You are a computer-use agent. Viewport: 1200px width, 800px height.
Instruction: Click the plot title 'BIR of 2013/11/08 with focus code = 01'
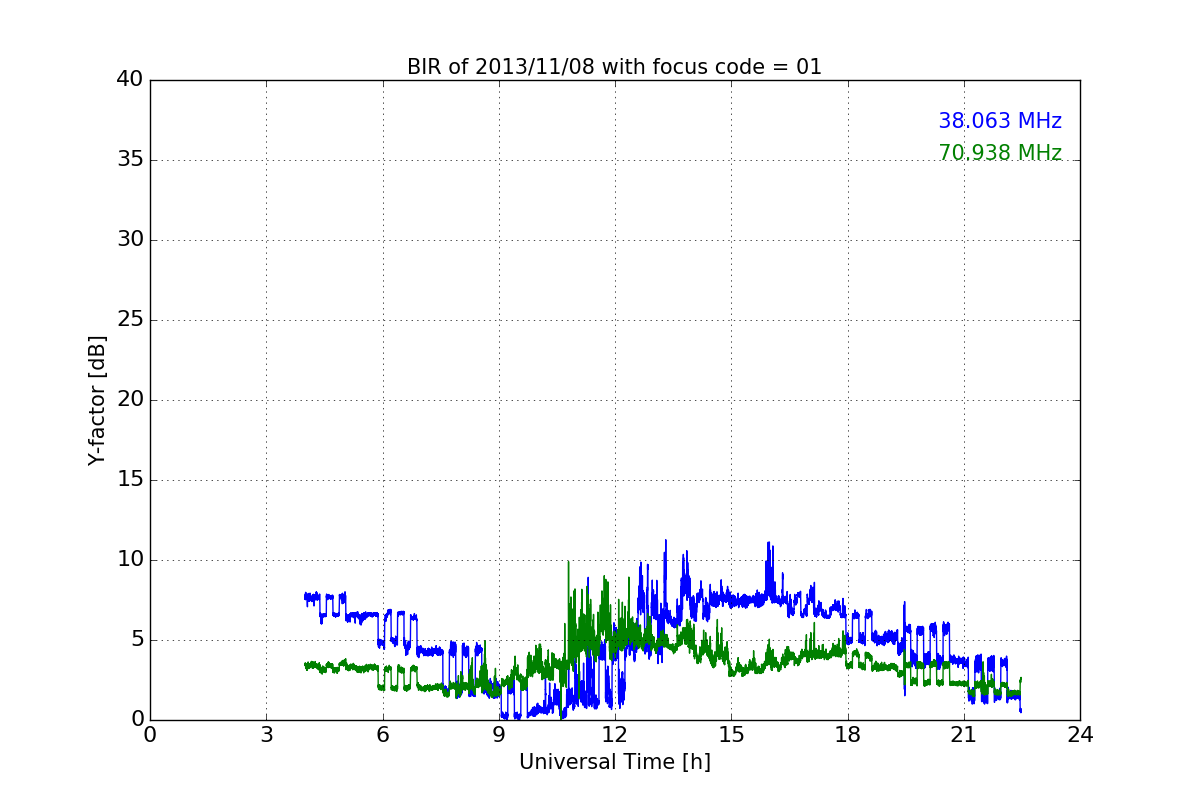pos(614,67)
